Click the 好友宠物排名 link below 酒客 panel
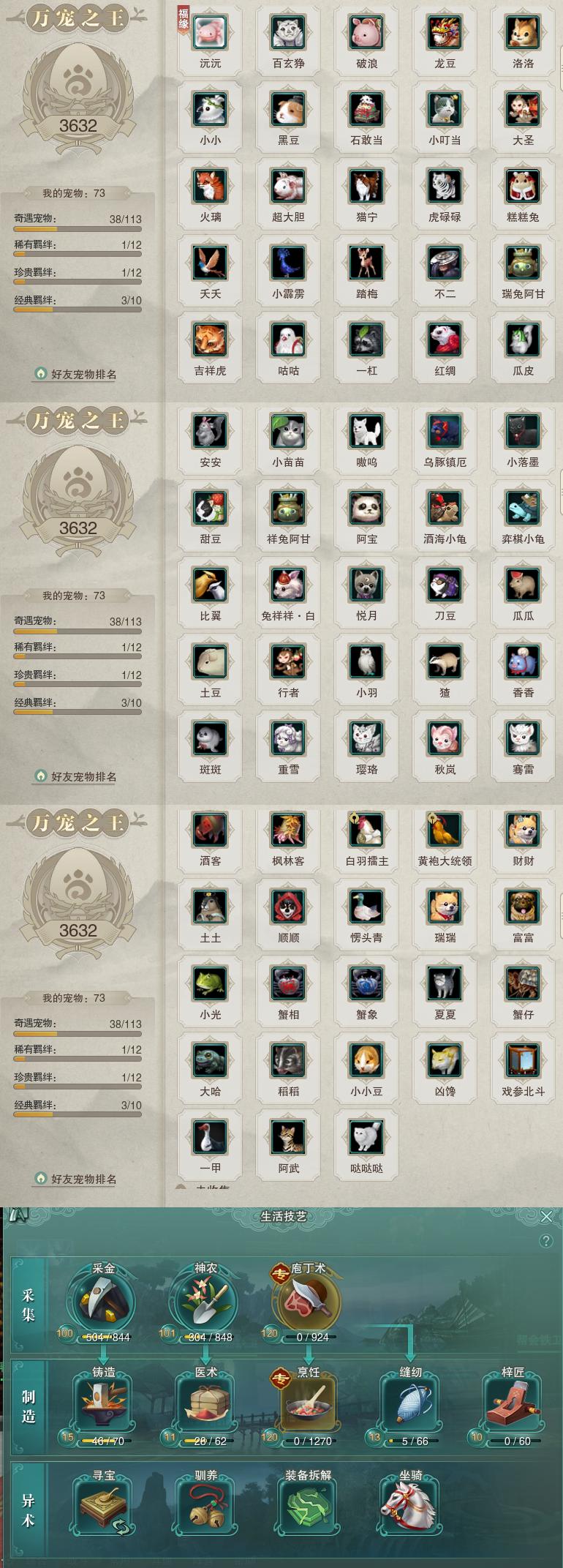The height and width of the screenshot is (1568, 563). pos(76,1179)
